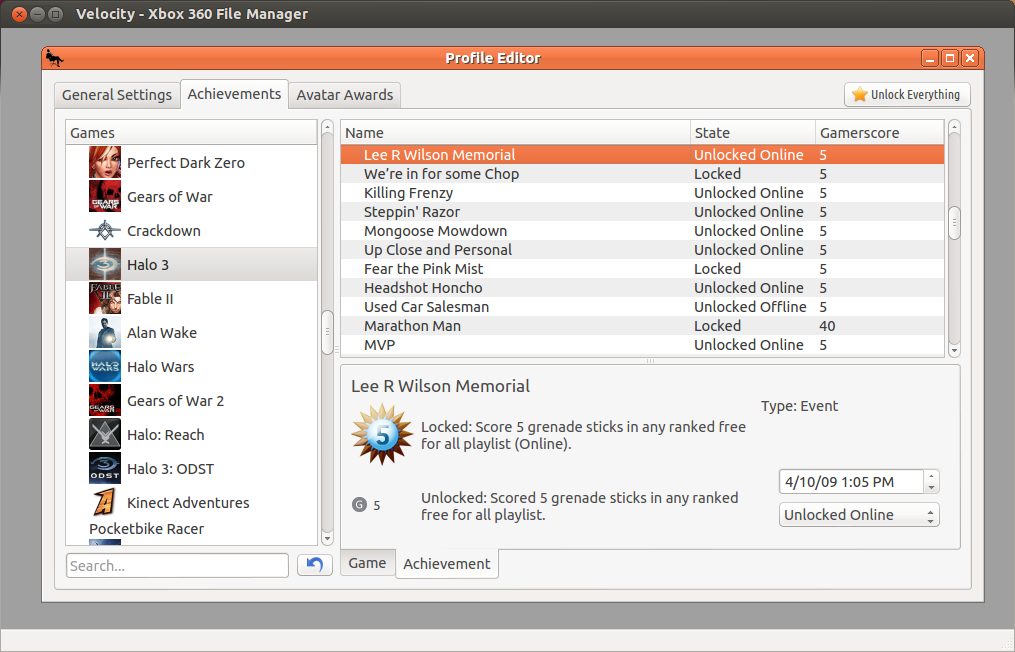Minimize the Velocity main window
The image size is (1015, 652).
click(38, 14)
